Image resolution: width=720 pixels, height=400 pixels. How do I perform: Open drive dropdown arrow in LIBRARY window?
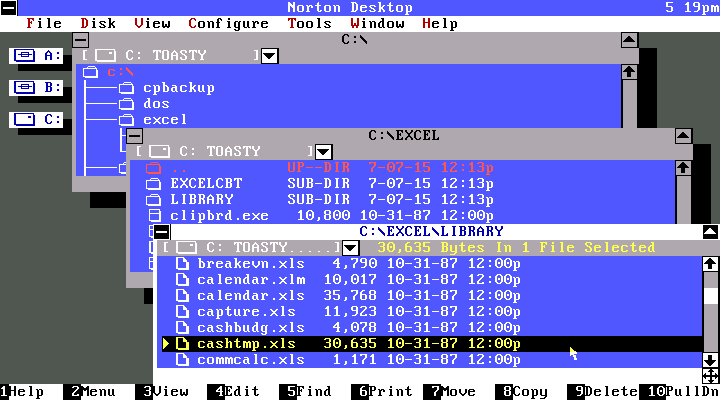pyautogui.click(x=350, y=248)
